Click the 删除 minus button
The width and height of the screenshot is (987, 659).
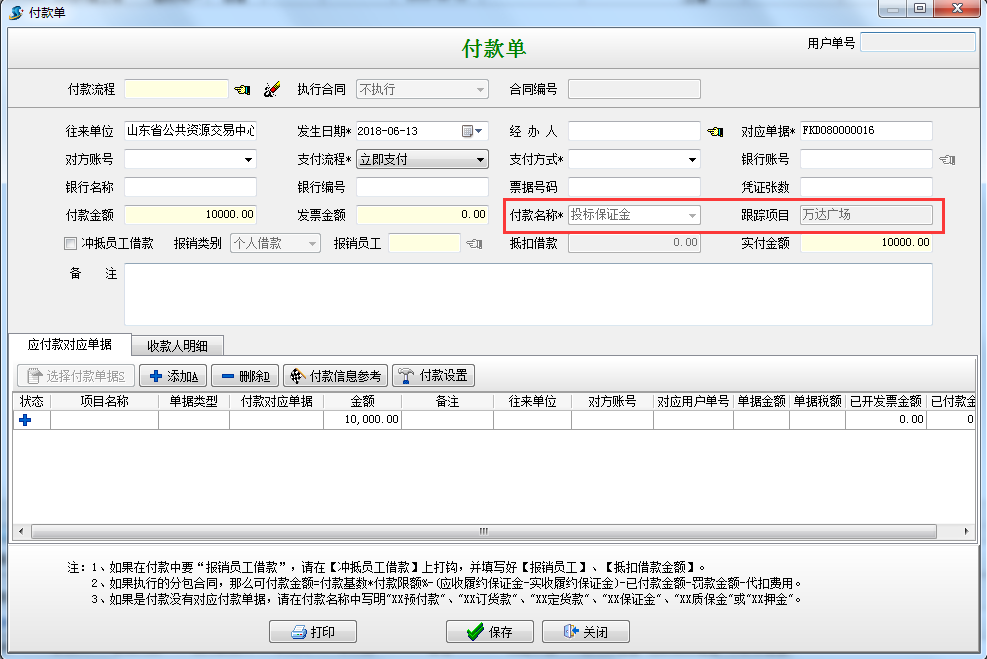tap(244, 376)
